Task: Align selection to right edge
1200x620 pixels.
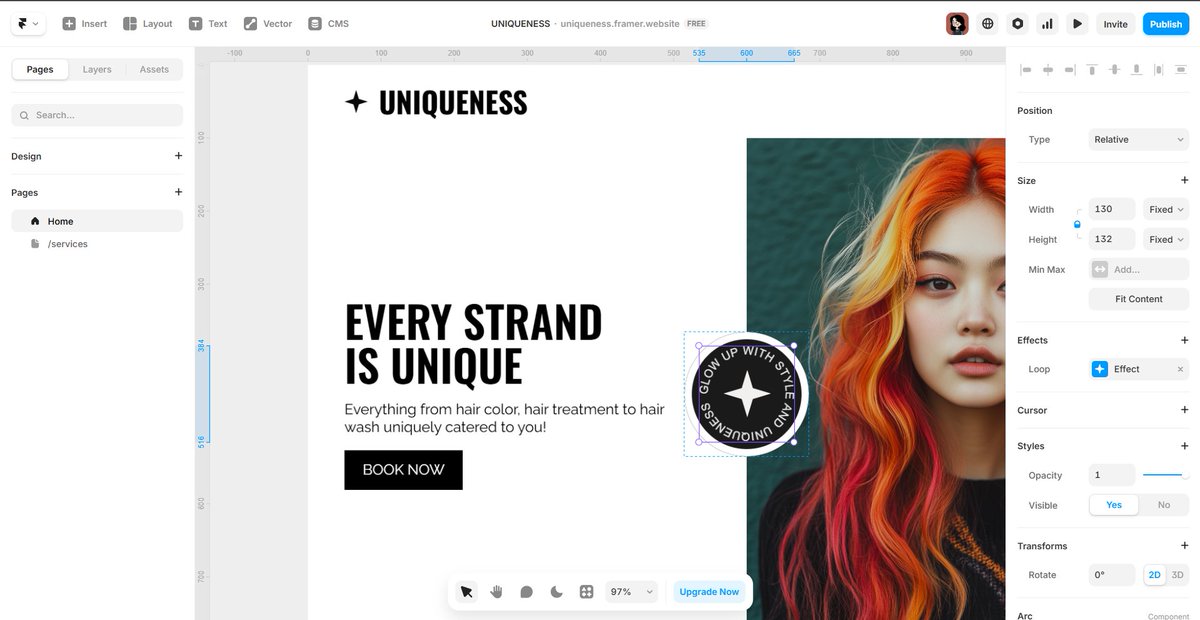Action: (x=1070, y=70)
